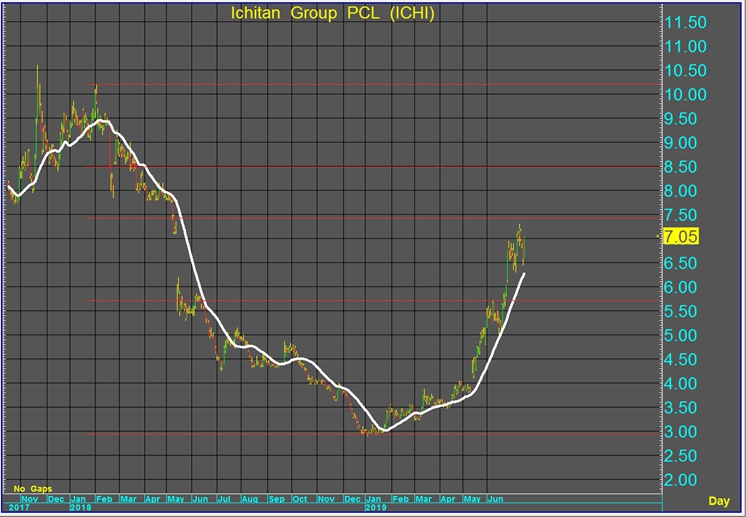Click the Nov label above 2017
Image resolution: width=746 pixels, height=517 pixels.
(29, 499)
